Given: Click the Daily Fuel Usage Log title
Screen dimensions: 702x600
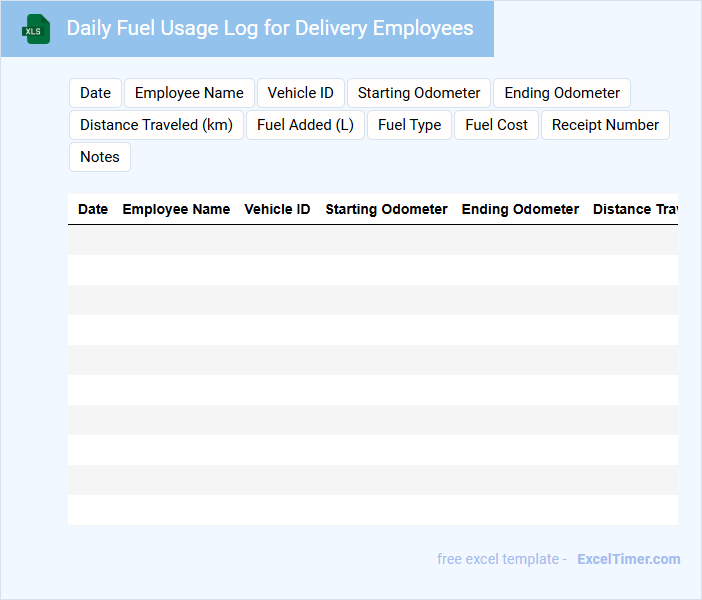Looking at the screenshot, I should (x=270, y=28).
